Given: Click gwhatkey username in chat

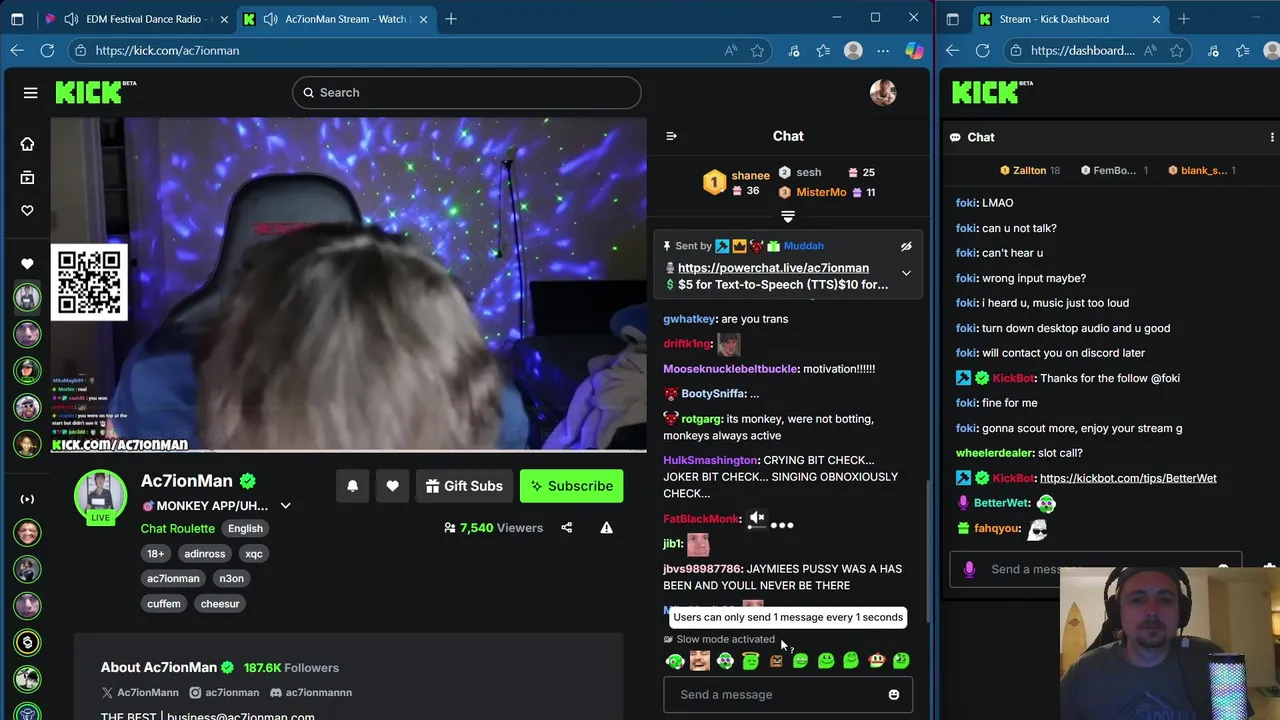Looking at the screenshot, I should pos(689,319).
